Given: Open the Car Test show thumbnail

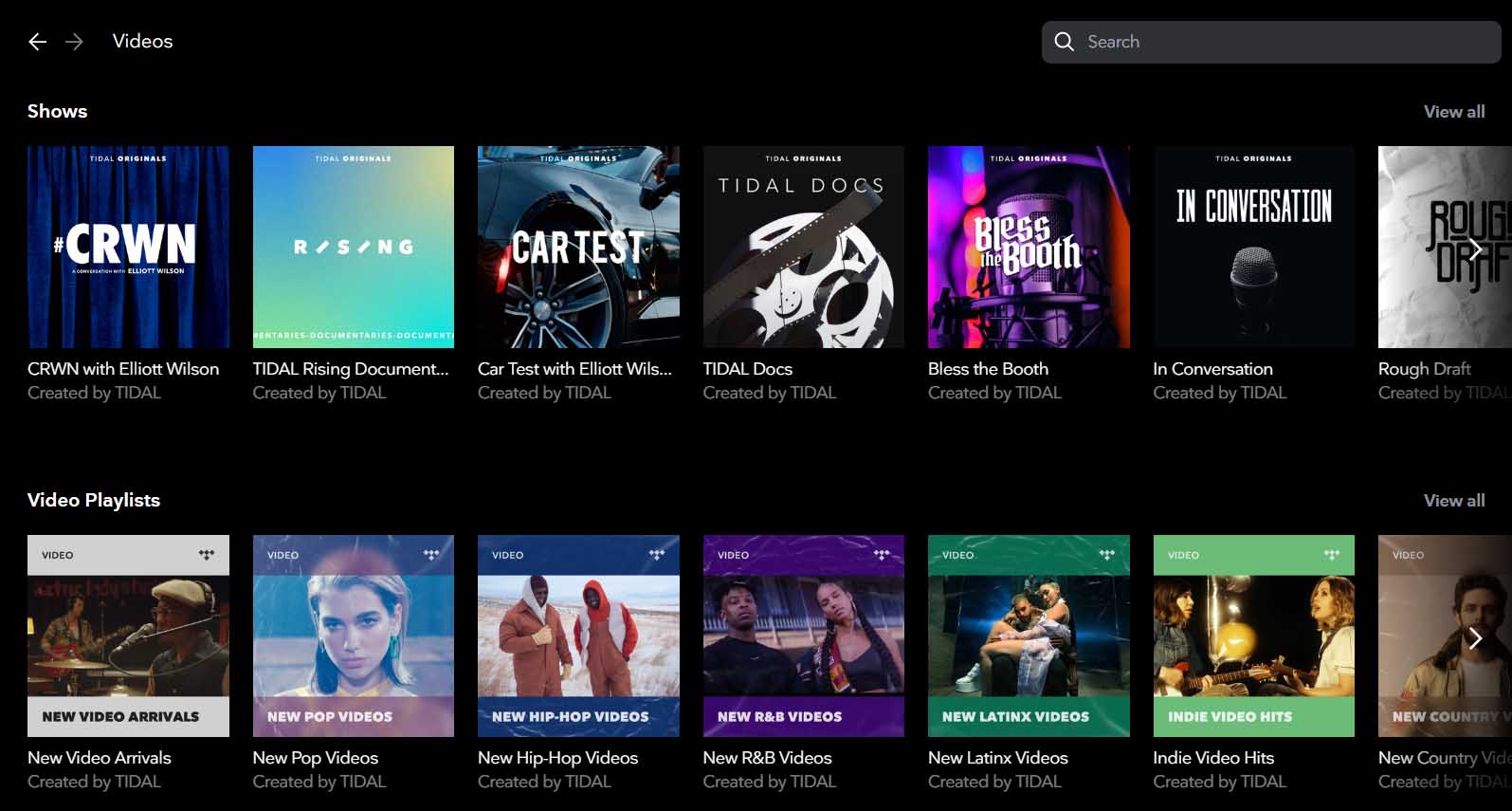Looking at the screenshot, I should (x=578, y=247).
